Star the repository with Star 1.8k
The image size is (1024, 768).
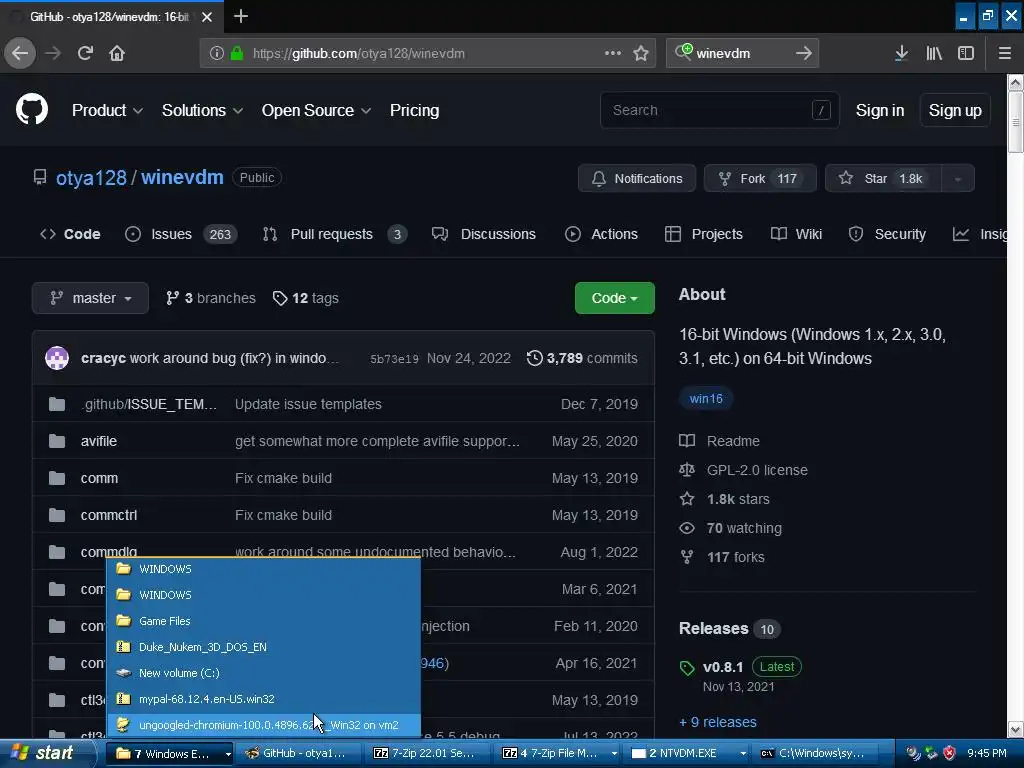tap(884, 178)
